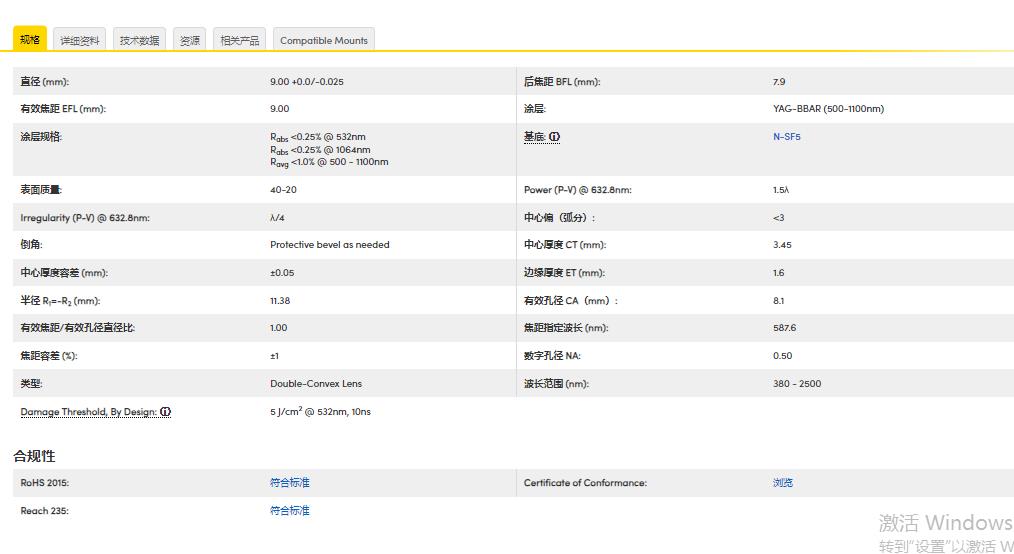Open the Compatible Mounts tab

(324, 40)
